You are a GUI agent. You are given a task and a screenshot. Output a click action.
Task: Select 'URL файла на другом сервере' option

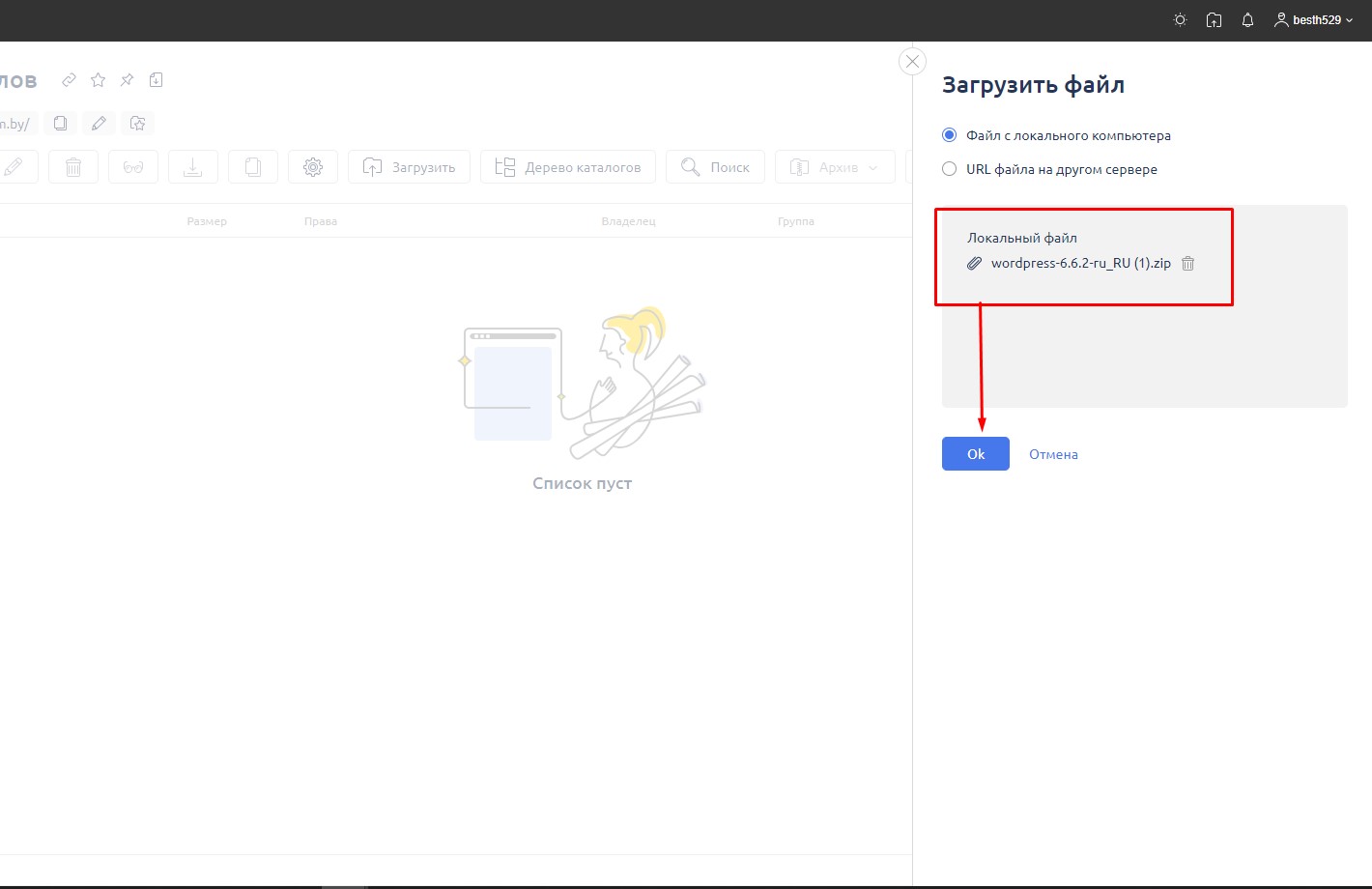tap(949, 169)
